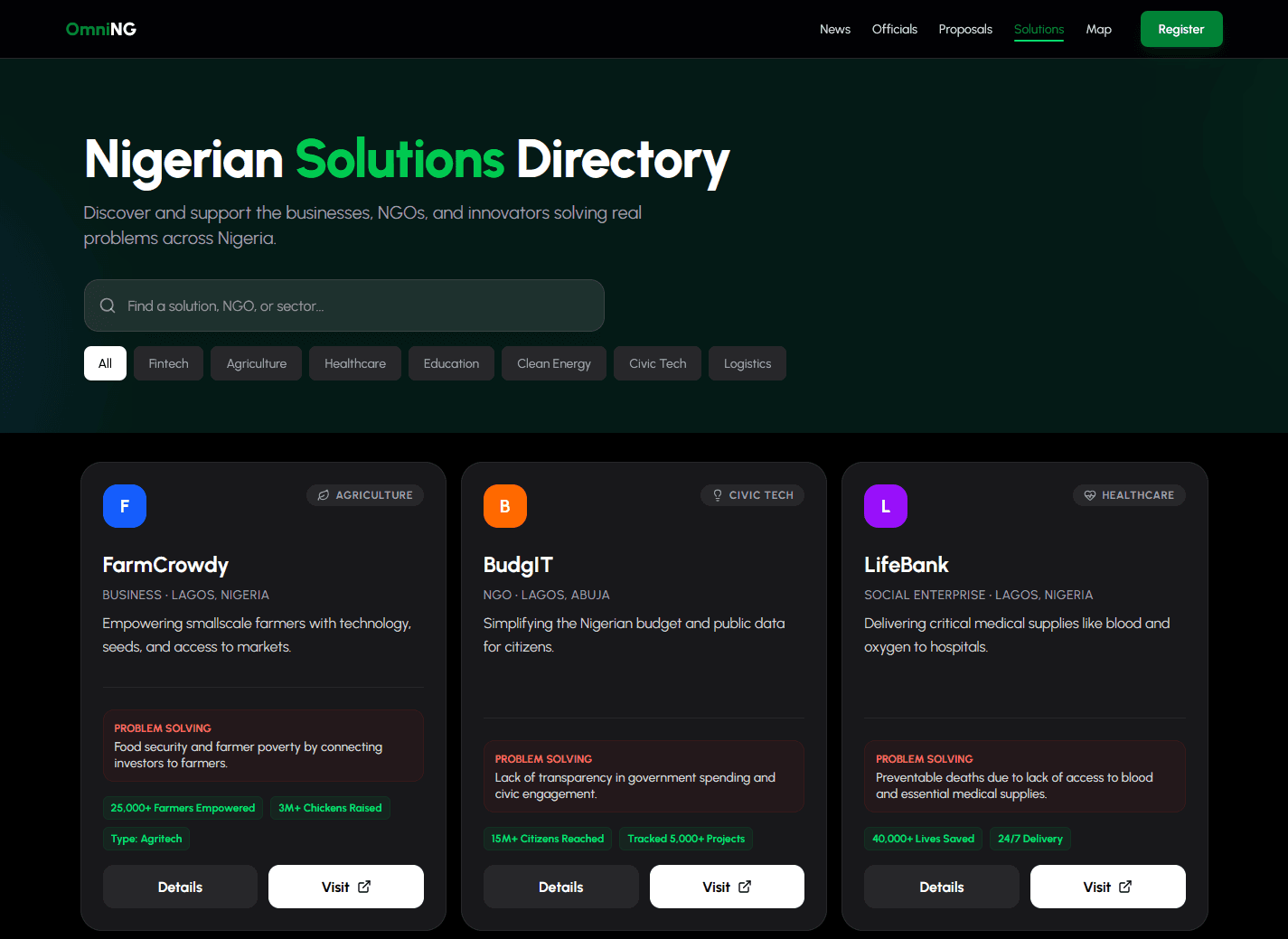The height and width of the screenshot is (939, 1288).
Task: Open Details for FarmCrowdy
Action: [180, 887]
